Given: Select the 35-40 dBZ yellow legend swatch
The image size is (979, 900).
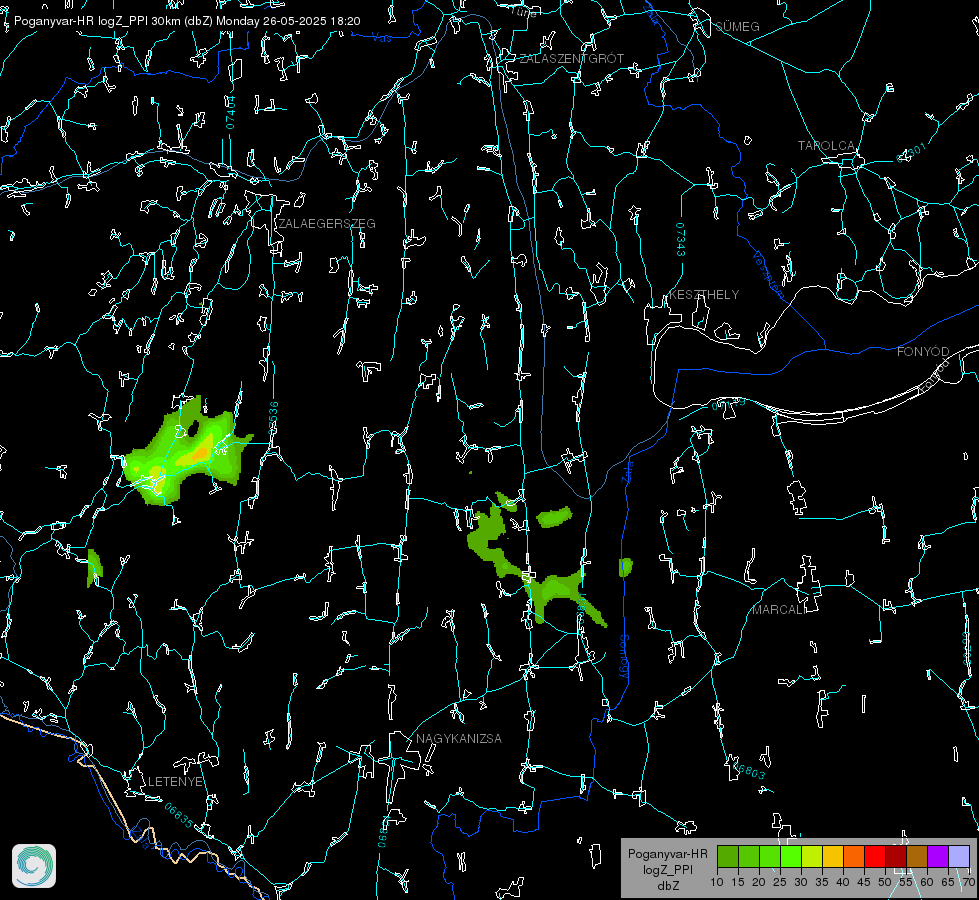Looking at the screenshot, I should click(833, 856).
